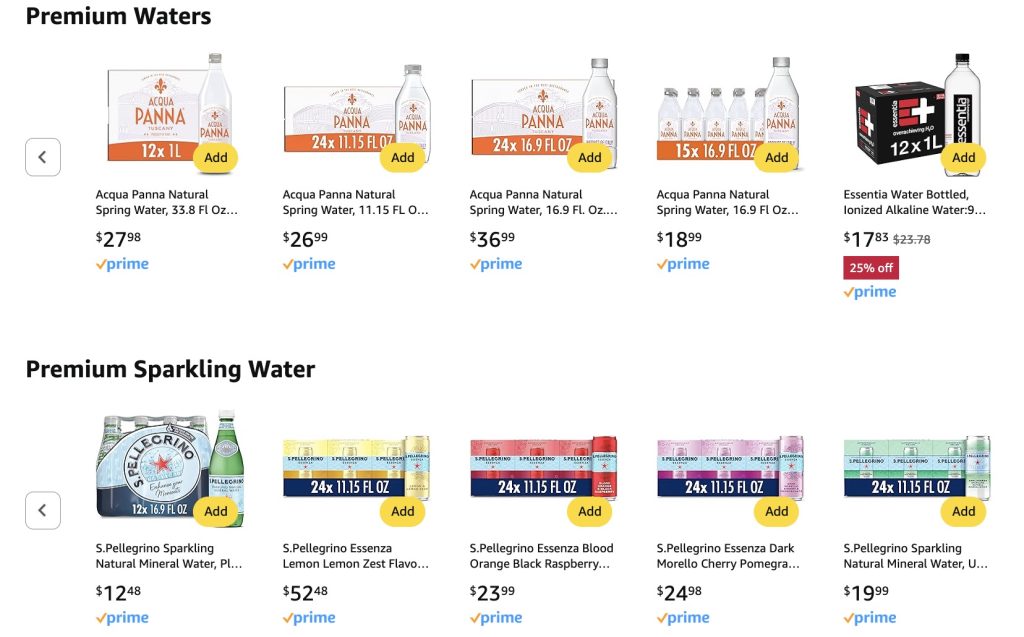The width and height of the screenshot is (1024, 637).
Task: Add S.Pellegrino Dark Morello Cherry pack
Action: [777, 511]
